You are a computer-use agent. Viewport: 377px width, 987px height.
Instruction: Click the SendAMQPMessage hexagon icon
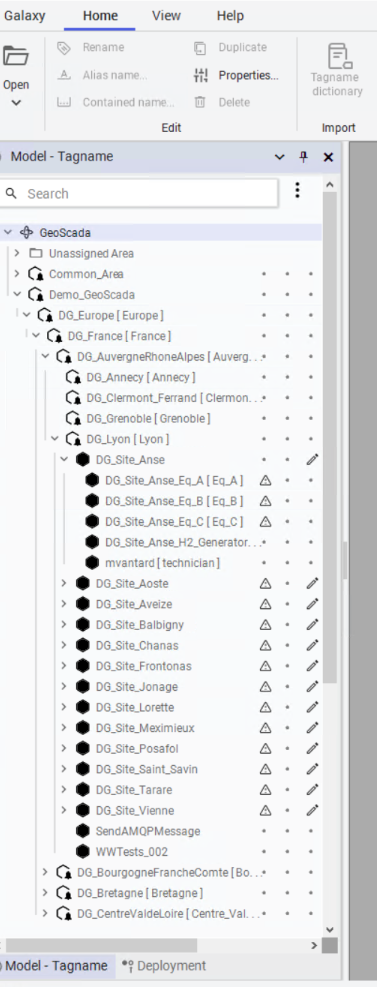[x=82, y=831]
